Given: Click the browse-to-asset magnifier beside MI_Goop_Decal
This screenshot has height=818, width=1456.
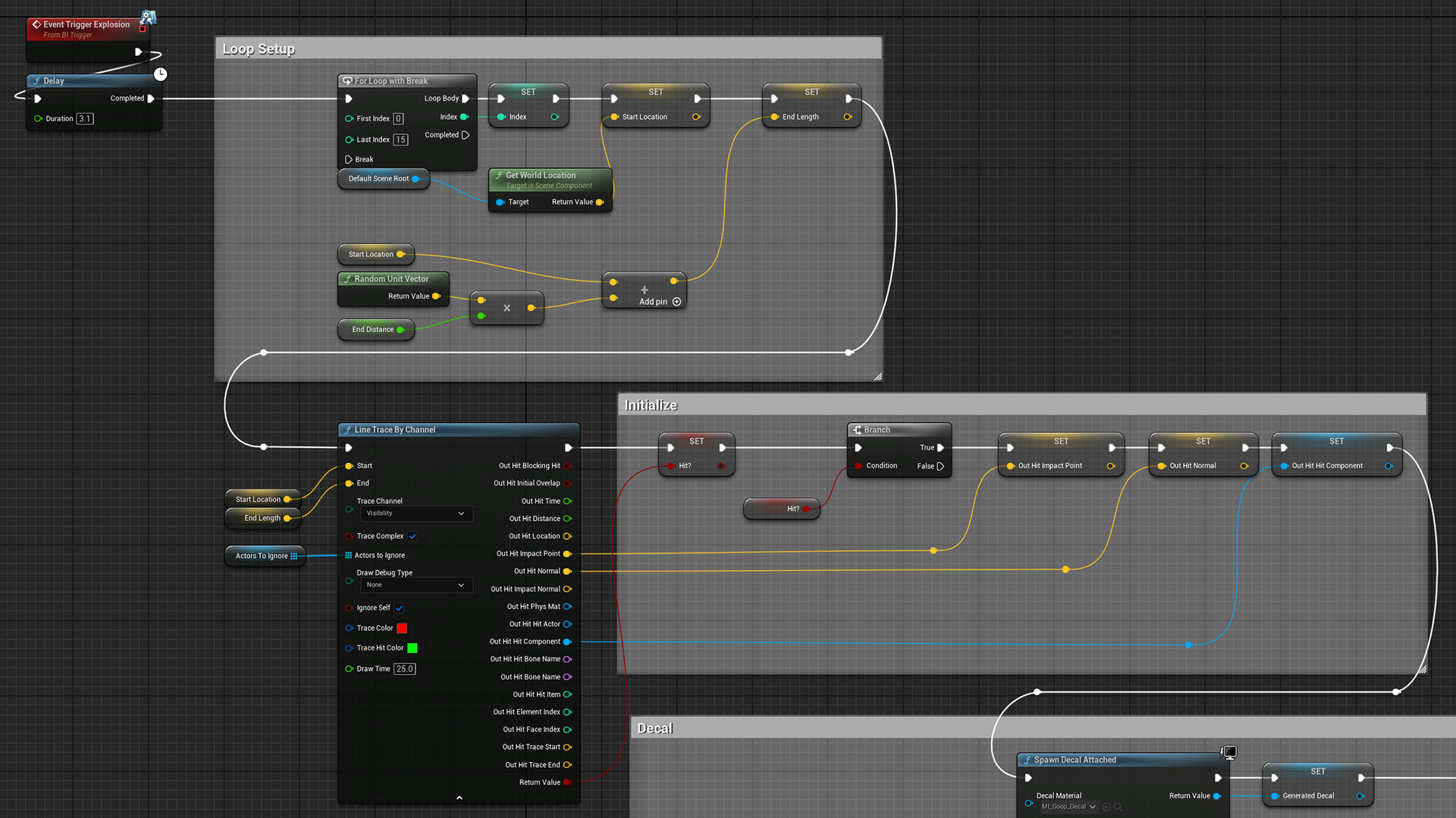Looking at the screenshot, I should (1118, 807).
